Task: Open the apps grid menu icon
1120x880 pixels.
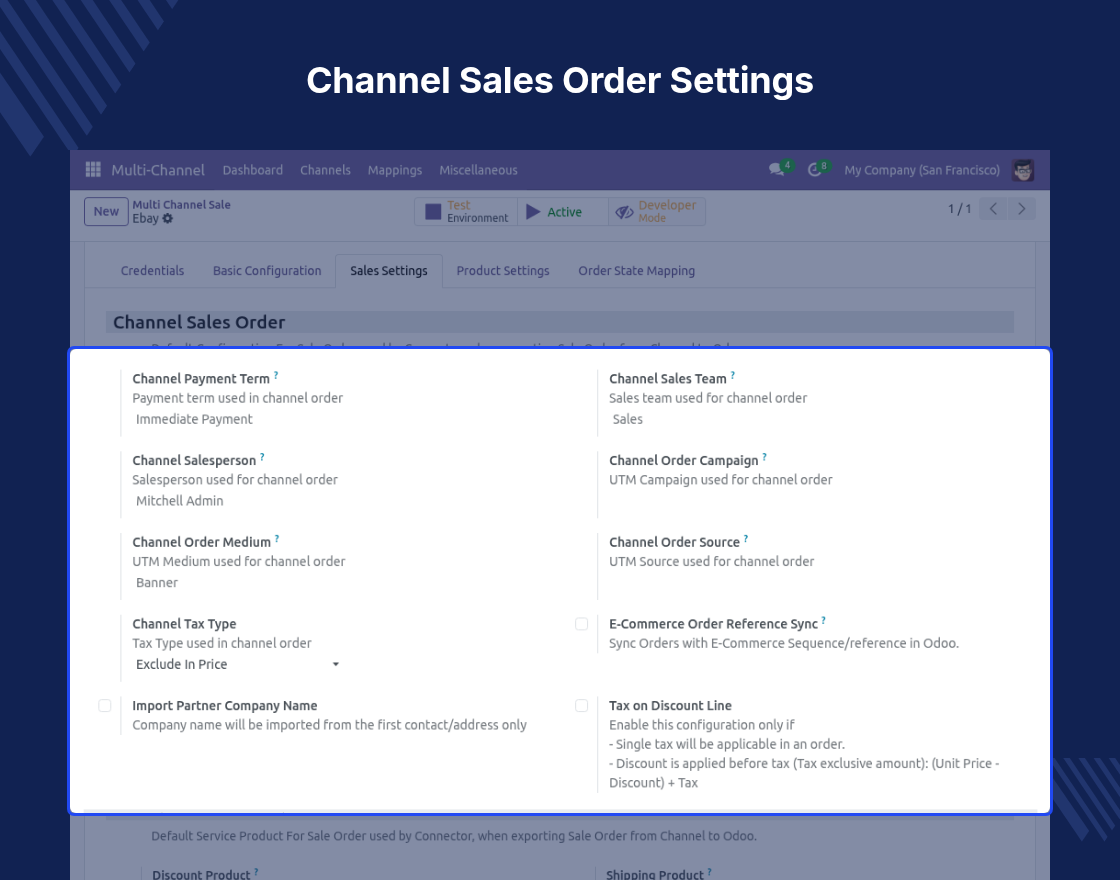Action: click(x=93, y=169)
